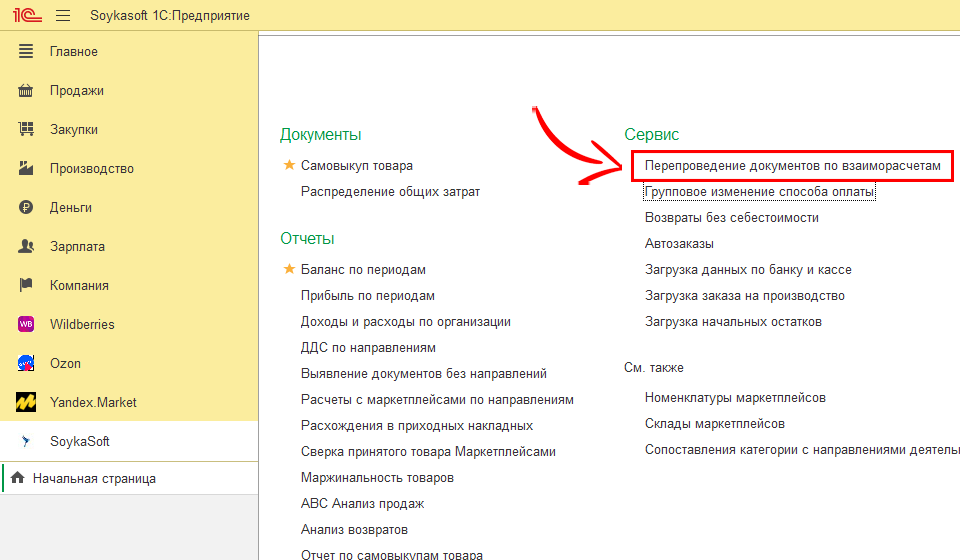Click the Wildberries WB icon

[x=27, y=325]
